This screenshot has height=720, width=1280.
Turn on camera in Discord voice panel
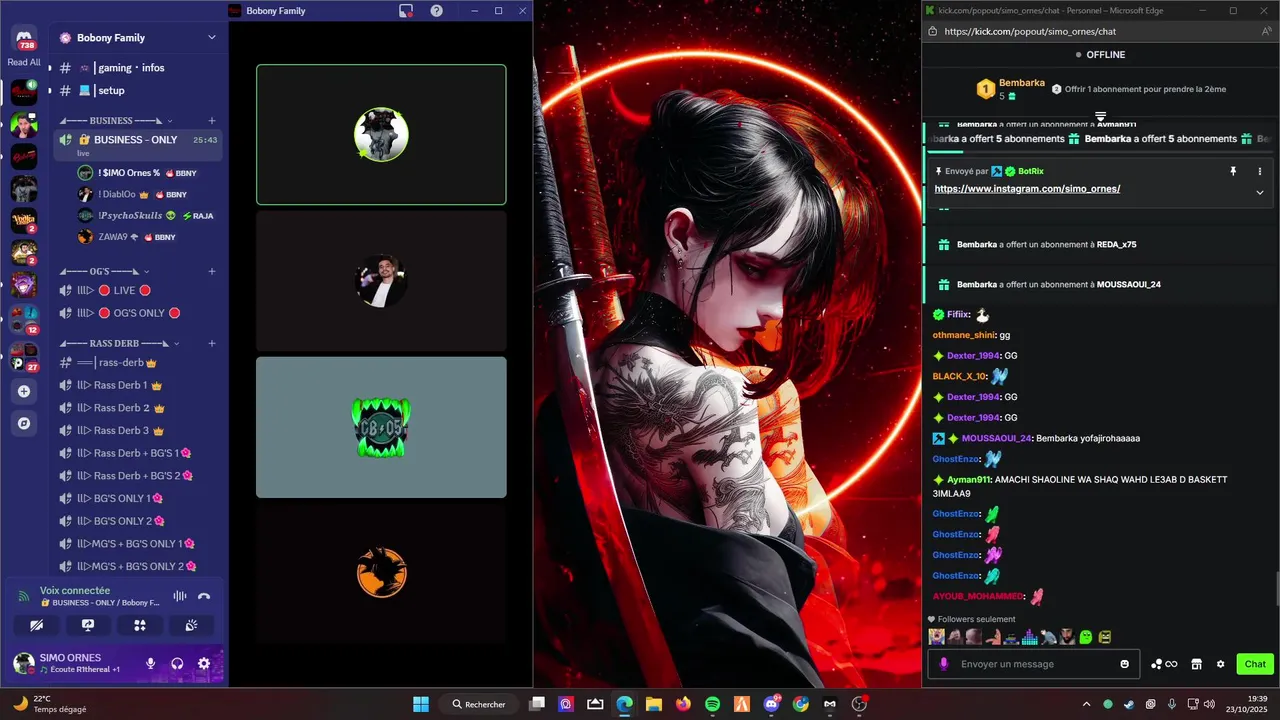point(37,625)
